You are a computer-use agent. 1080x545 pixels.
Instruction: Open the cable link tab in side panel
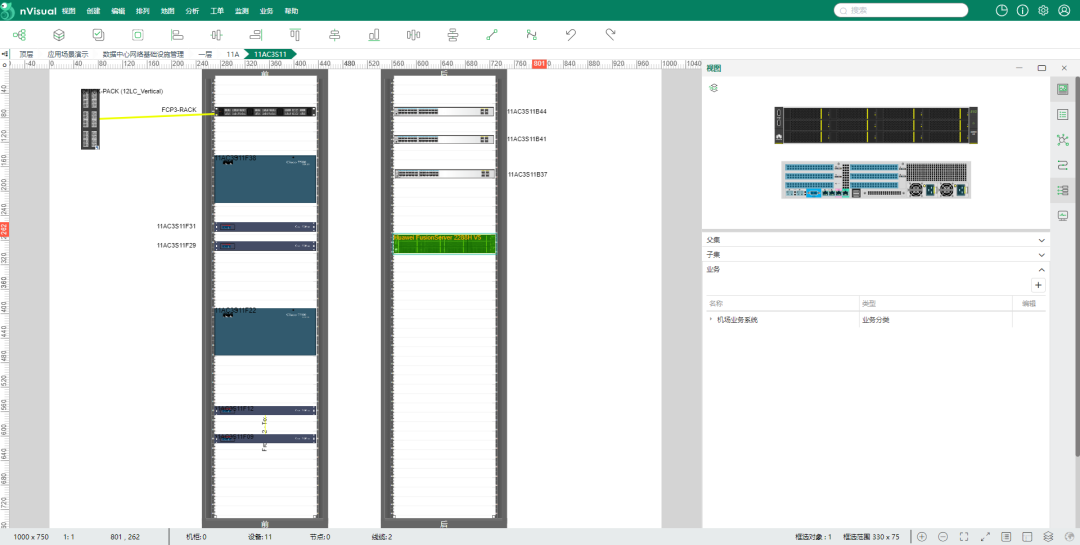click(1063, 165)
